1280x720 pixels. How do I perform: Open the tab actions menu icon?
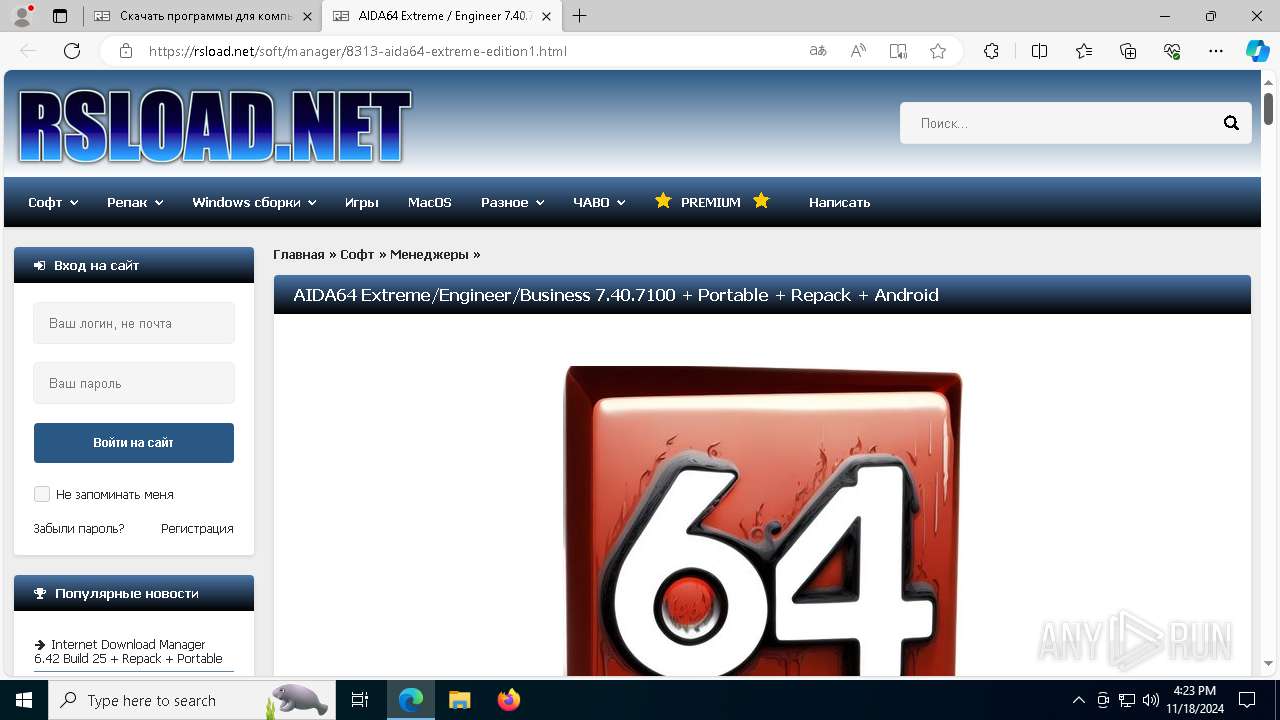[x=60, y=16]
